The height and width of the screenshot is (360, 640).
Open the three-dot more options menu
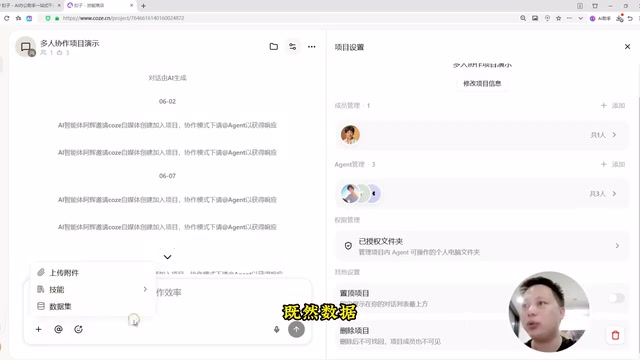pyautogui.click(x=311, y=47)
